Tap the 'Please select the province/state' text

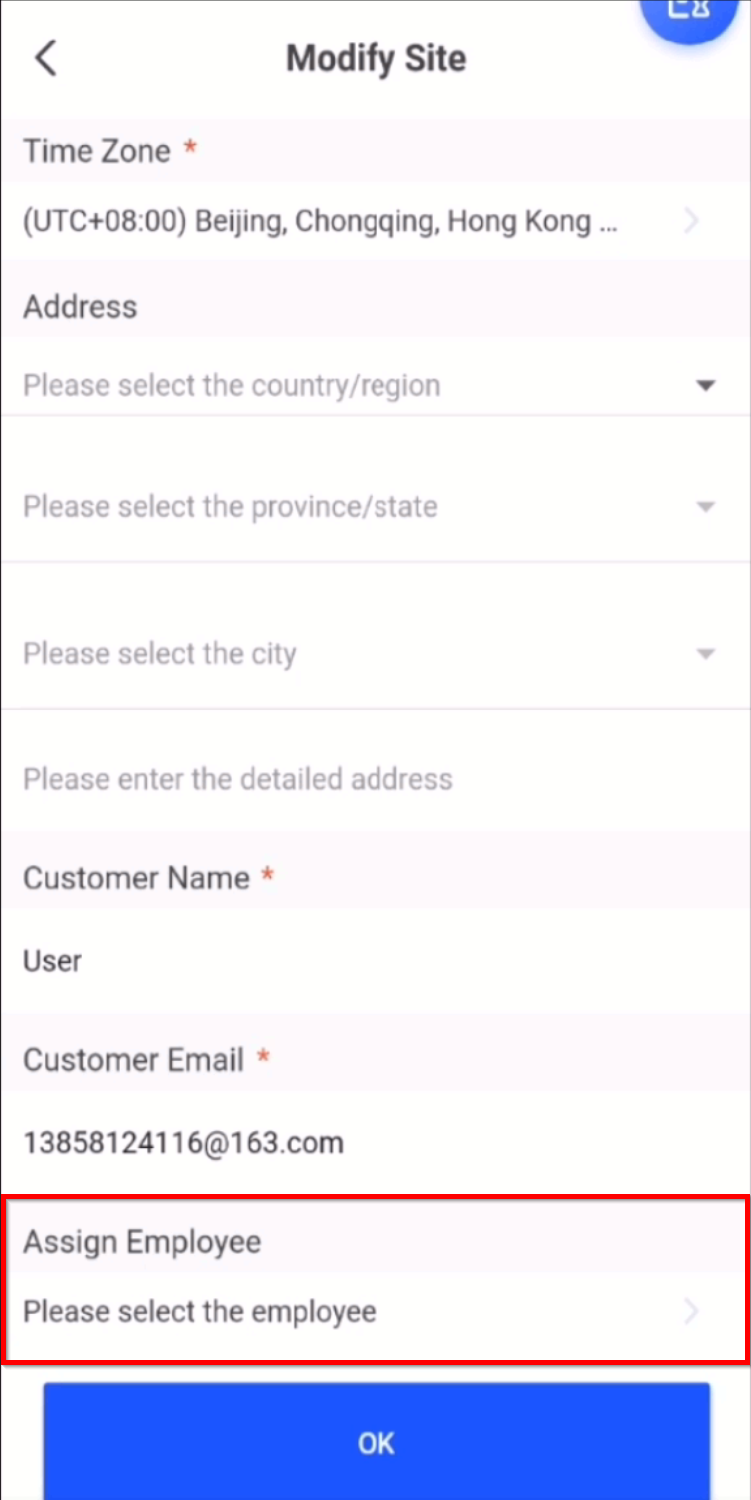(x=230, y=507)
